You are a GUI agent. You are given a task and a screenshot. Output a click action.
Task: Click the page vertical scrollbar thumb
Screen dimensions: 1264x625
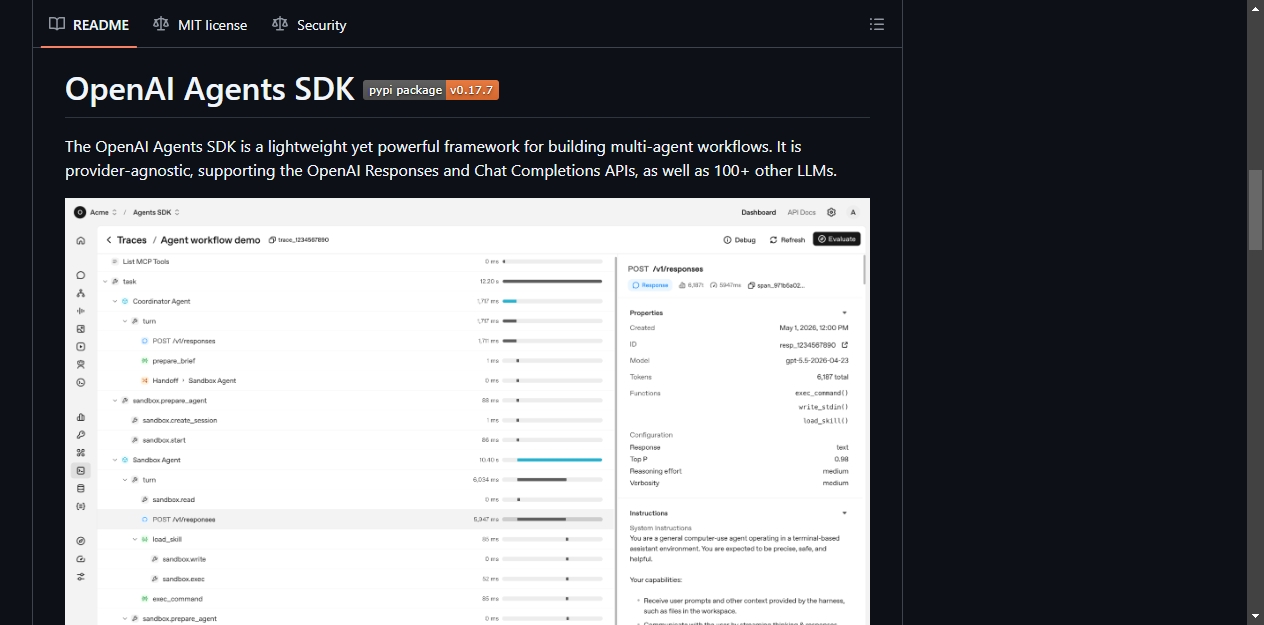click(1255, 210)
